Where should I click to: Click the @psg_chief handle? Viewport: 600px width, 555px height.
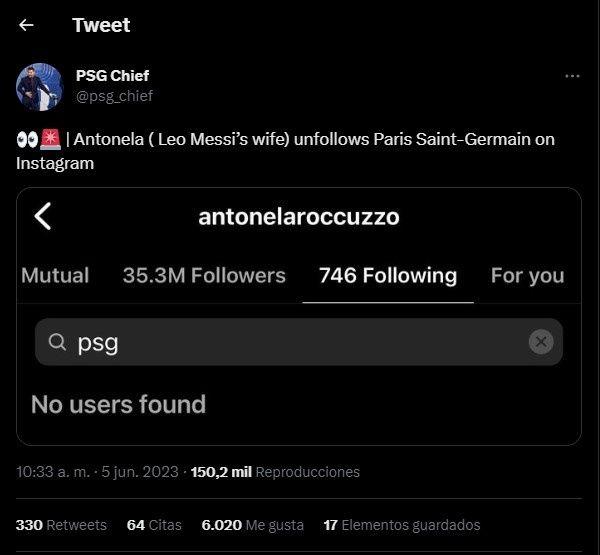point(114,96)
